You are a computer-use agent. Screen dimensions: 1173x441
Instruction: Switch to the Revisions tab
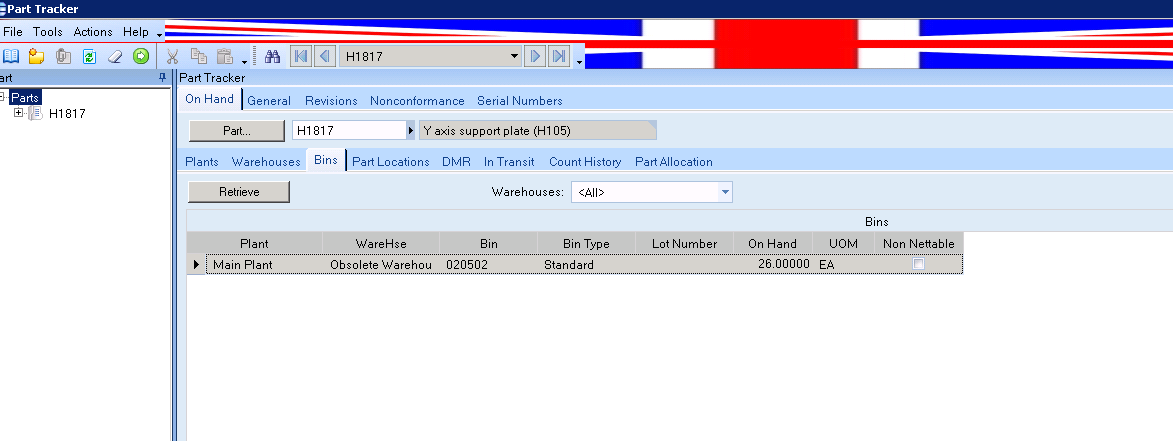(x=331, y=101)
